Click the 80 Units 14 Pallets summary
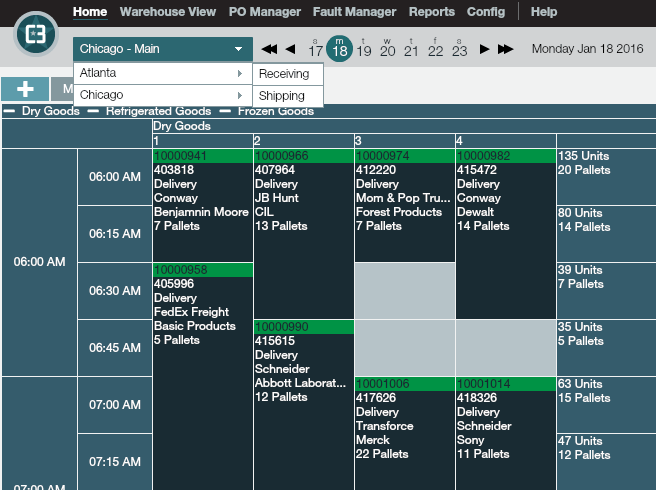Viewport: 656px width, 490px height. point(606,233)
